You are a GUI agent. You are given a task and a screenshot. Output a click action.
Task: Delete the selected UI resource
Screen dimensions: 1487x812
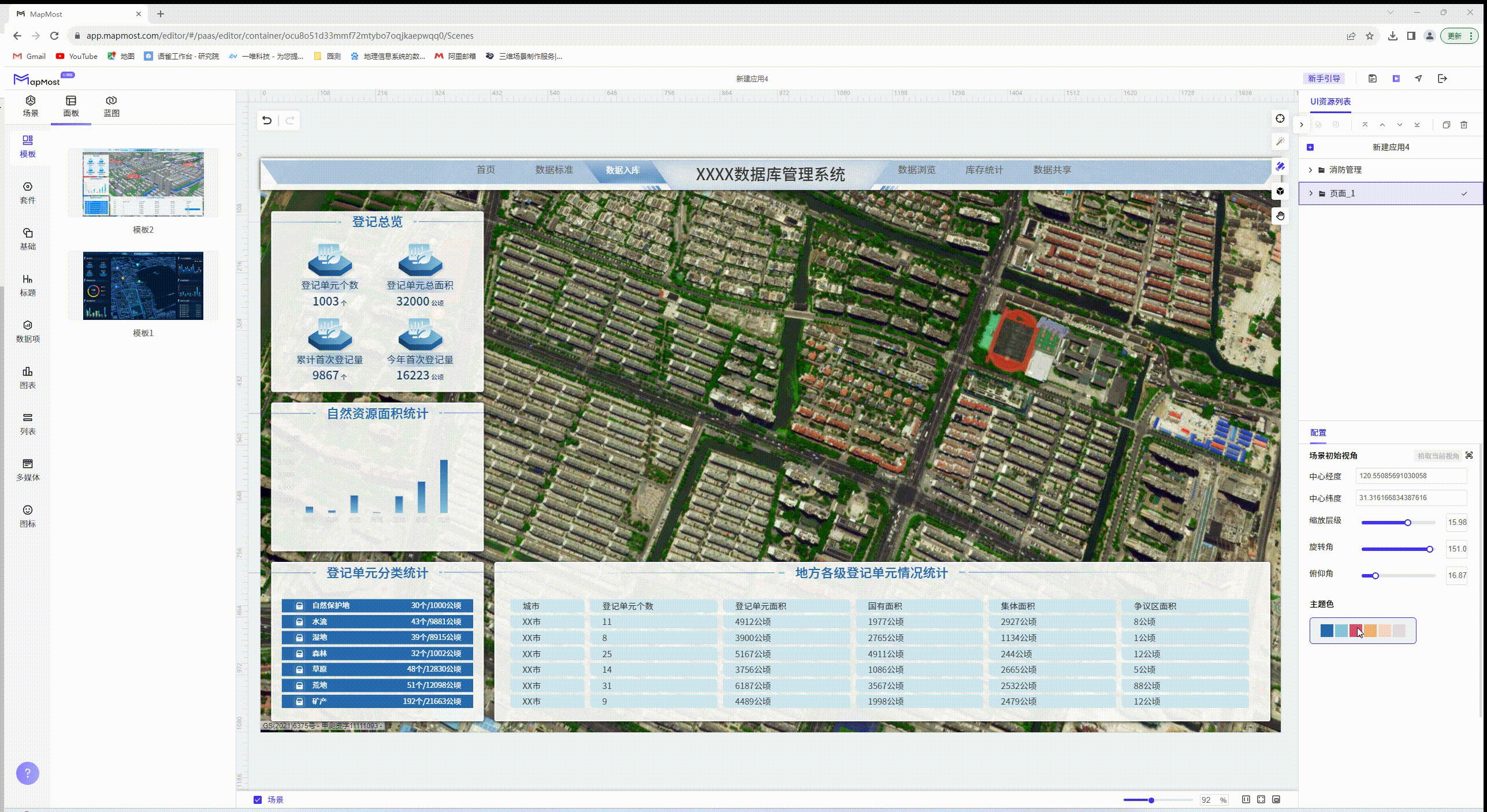pyautogui.click(x=1464, y=125)
